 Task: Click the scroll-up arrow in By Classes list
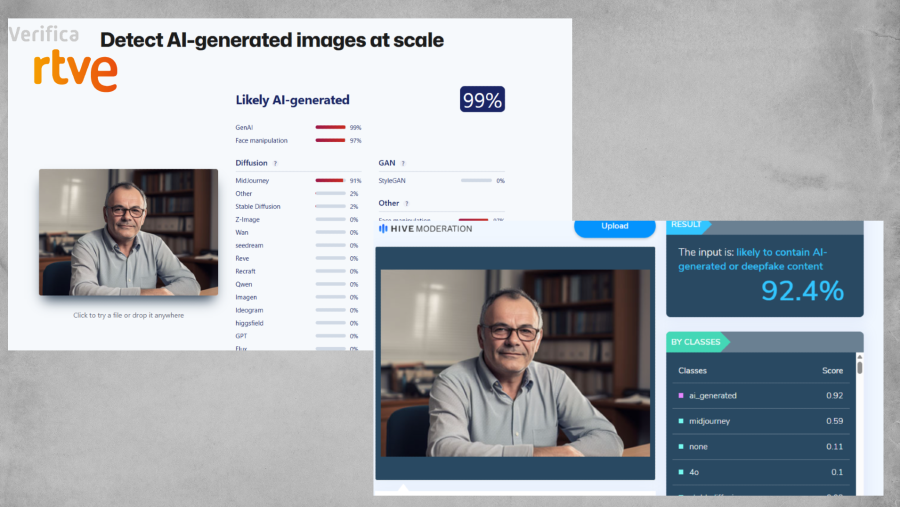click(859, 357)
